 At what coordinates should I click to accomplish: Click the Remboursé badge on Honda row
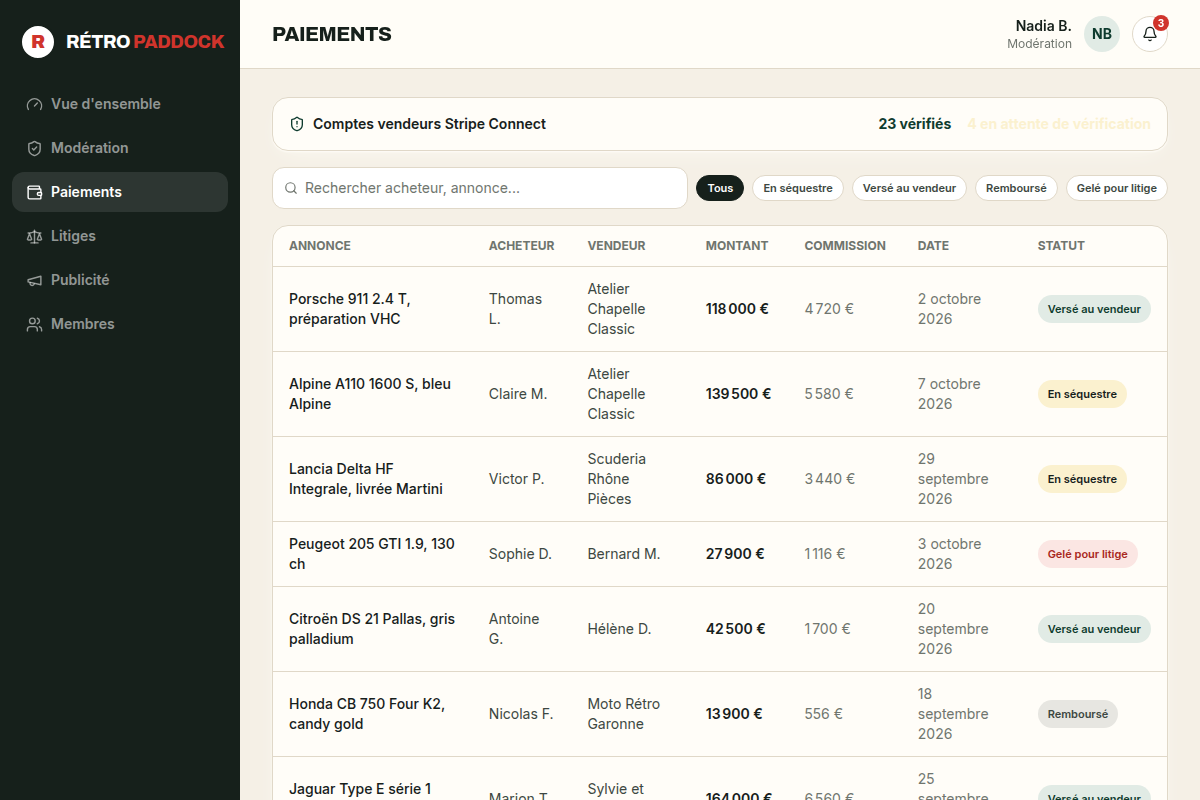pos(1078,714)
